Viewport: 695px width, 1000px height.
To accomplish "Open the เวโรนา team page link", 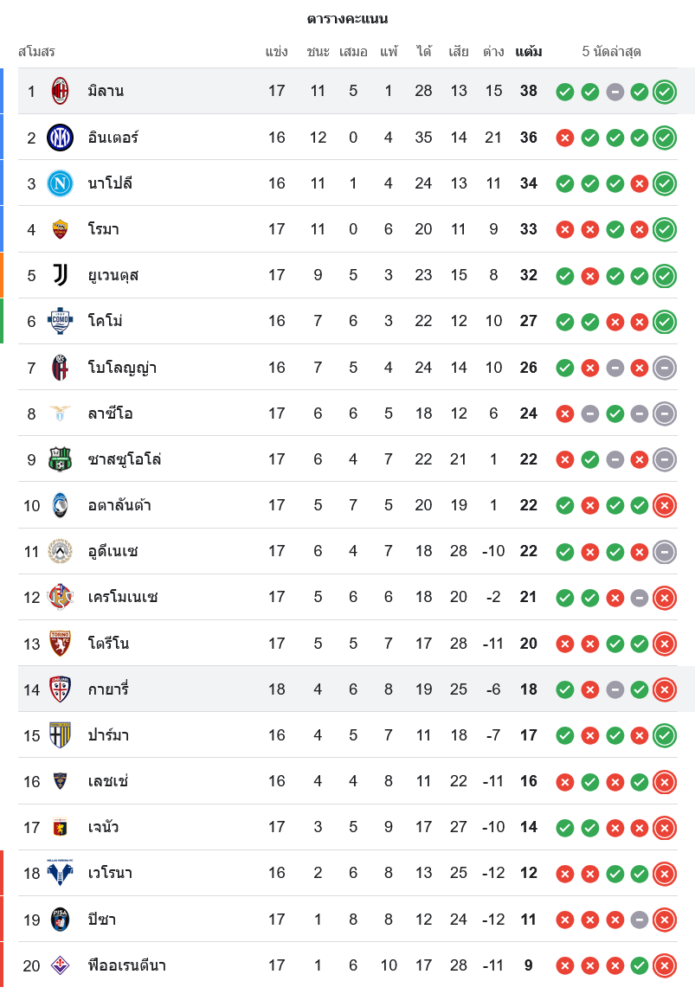I will coord(110,873).
